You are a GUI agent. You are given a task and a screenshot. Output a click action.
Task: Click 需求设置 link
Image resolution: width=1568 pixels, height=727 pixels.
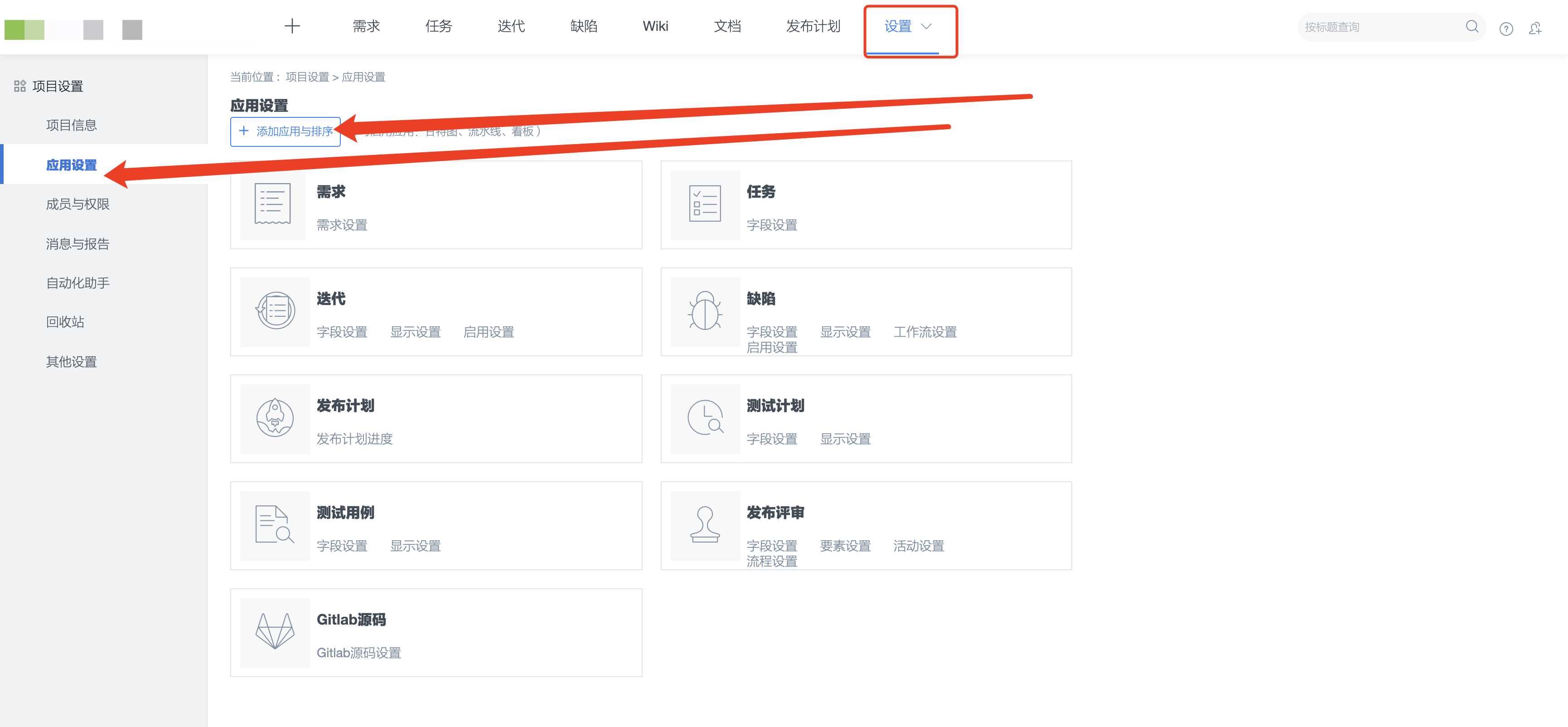[342, 225]
